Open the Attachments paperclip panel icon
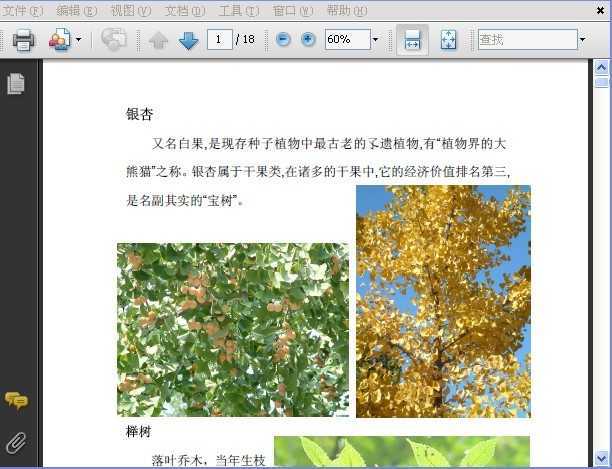Viewport: 612px width, 469px height. coord(16,443)
